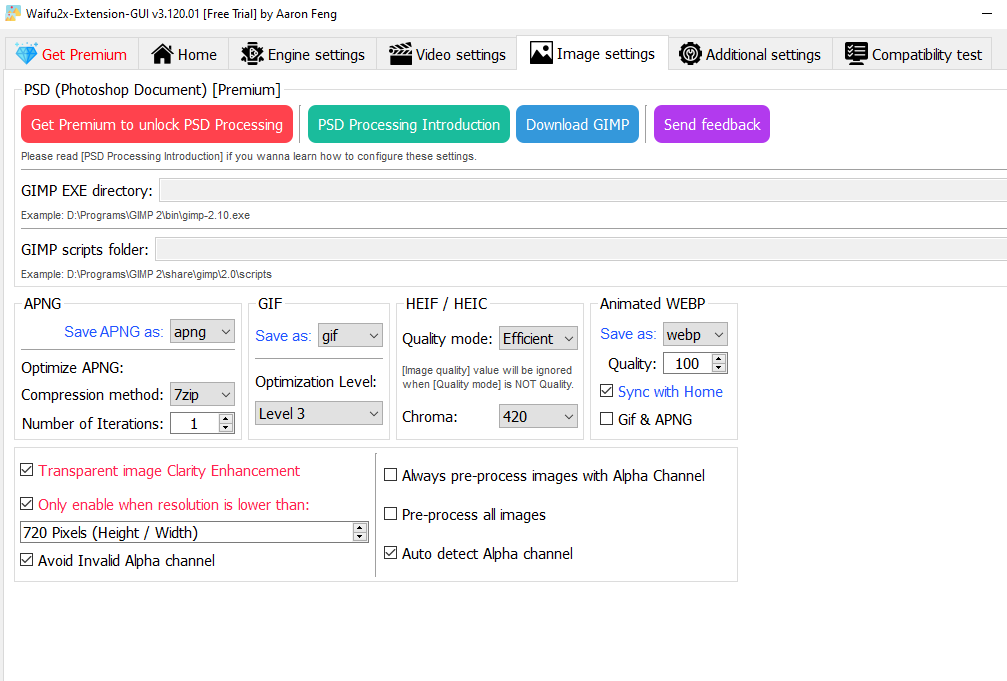Toggle Avoid Invalid Alpha channel
Image resolution: width=1007 pixels, height=681 pixels.
26,560
